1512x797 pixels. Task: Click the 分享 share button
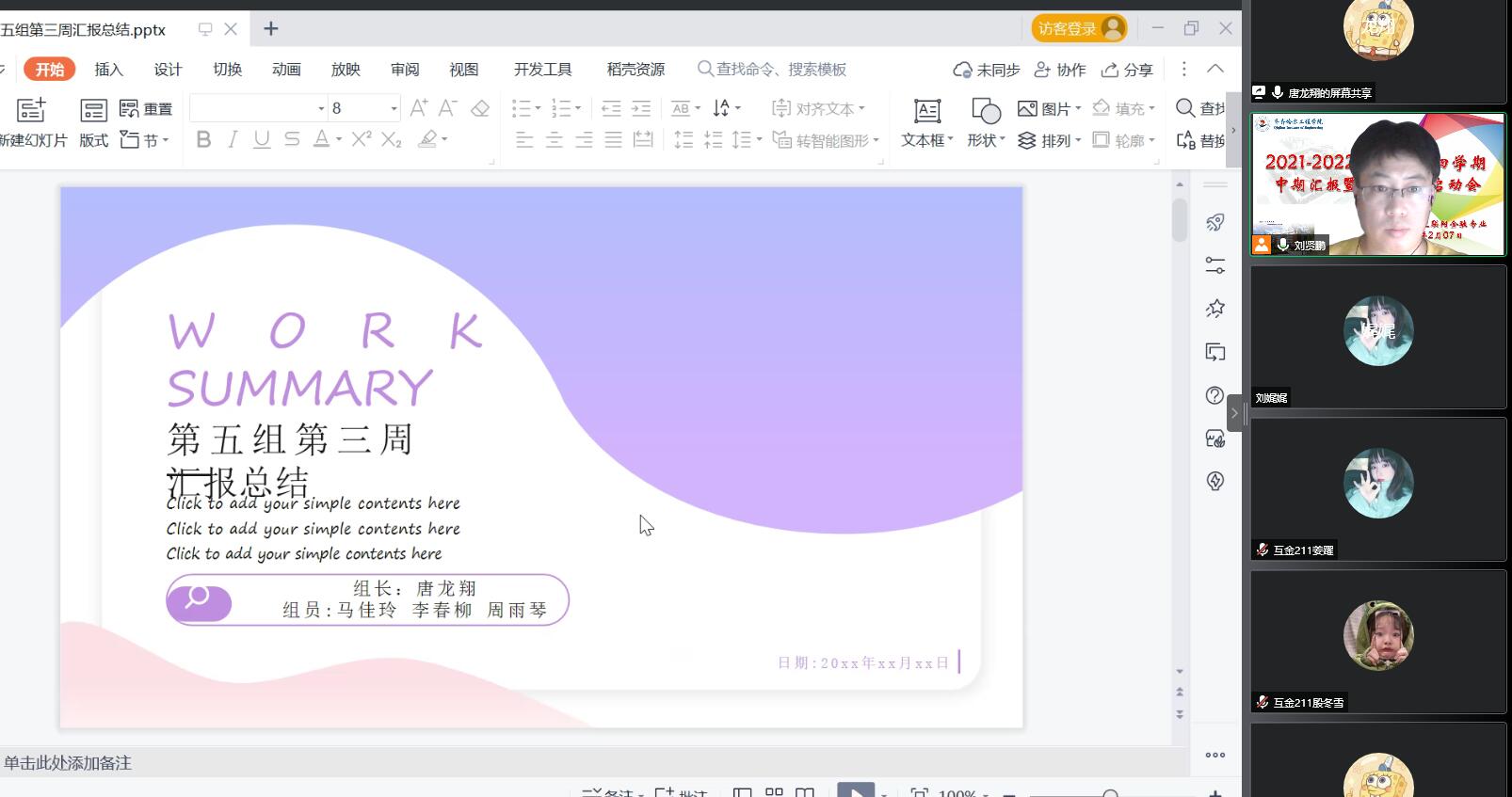click(x=1127, y=70)
